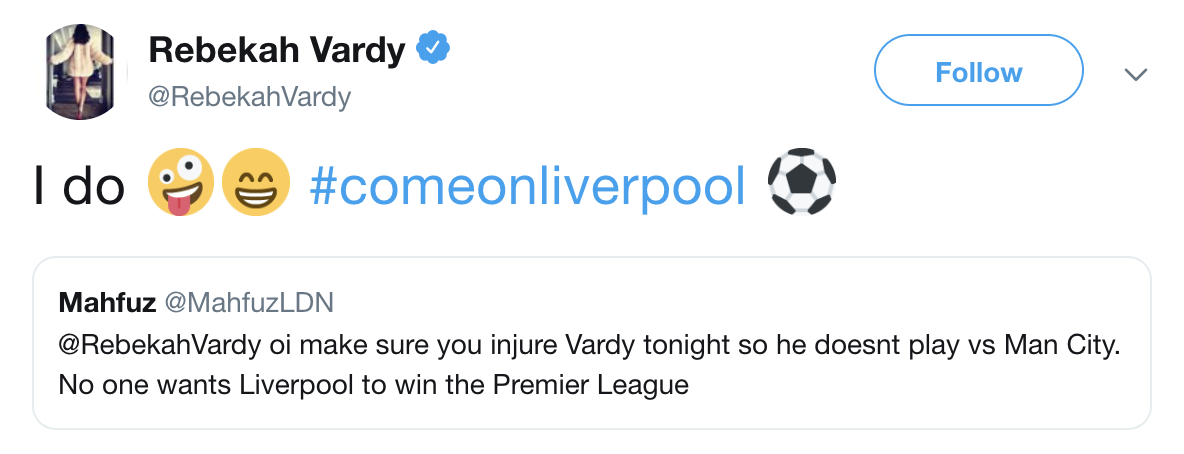Click empty area right of MahfuzLDN handle
Image resolution: width=1184 pixels, height=454 pixels.
pyautogui.click(x=700, y=302)
